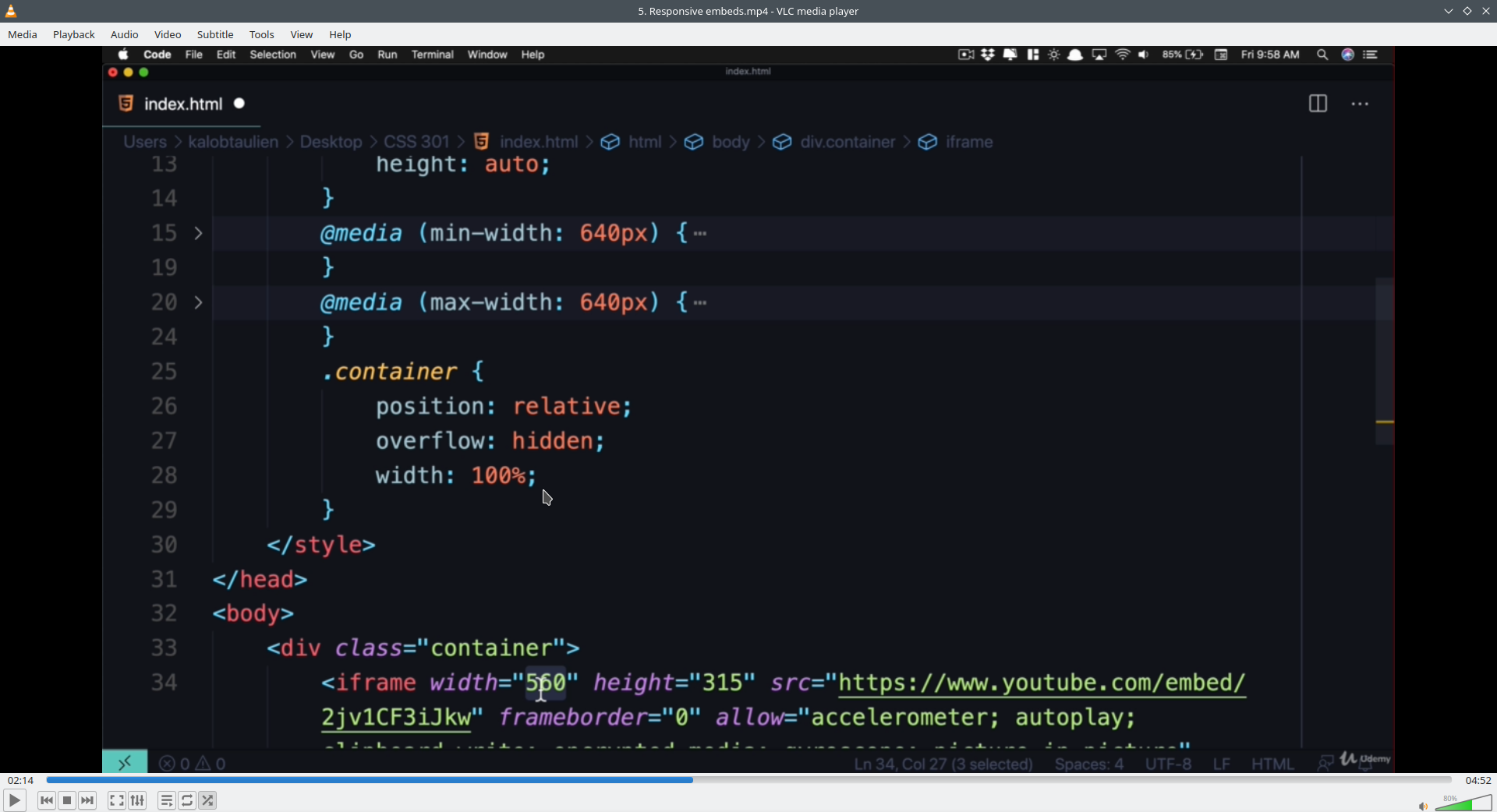Open the VLC Tools menu

click(x=262, y=34)
